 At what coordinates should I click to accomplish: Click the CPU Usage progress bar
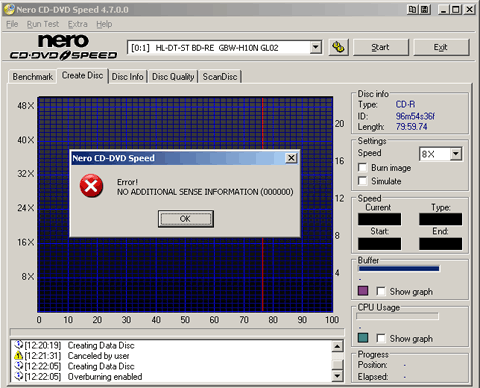coord(397,316)
